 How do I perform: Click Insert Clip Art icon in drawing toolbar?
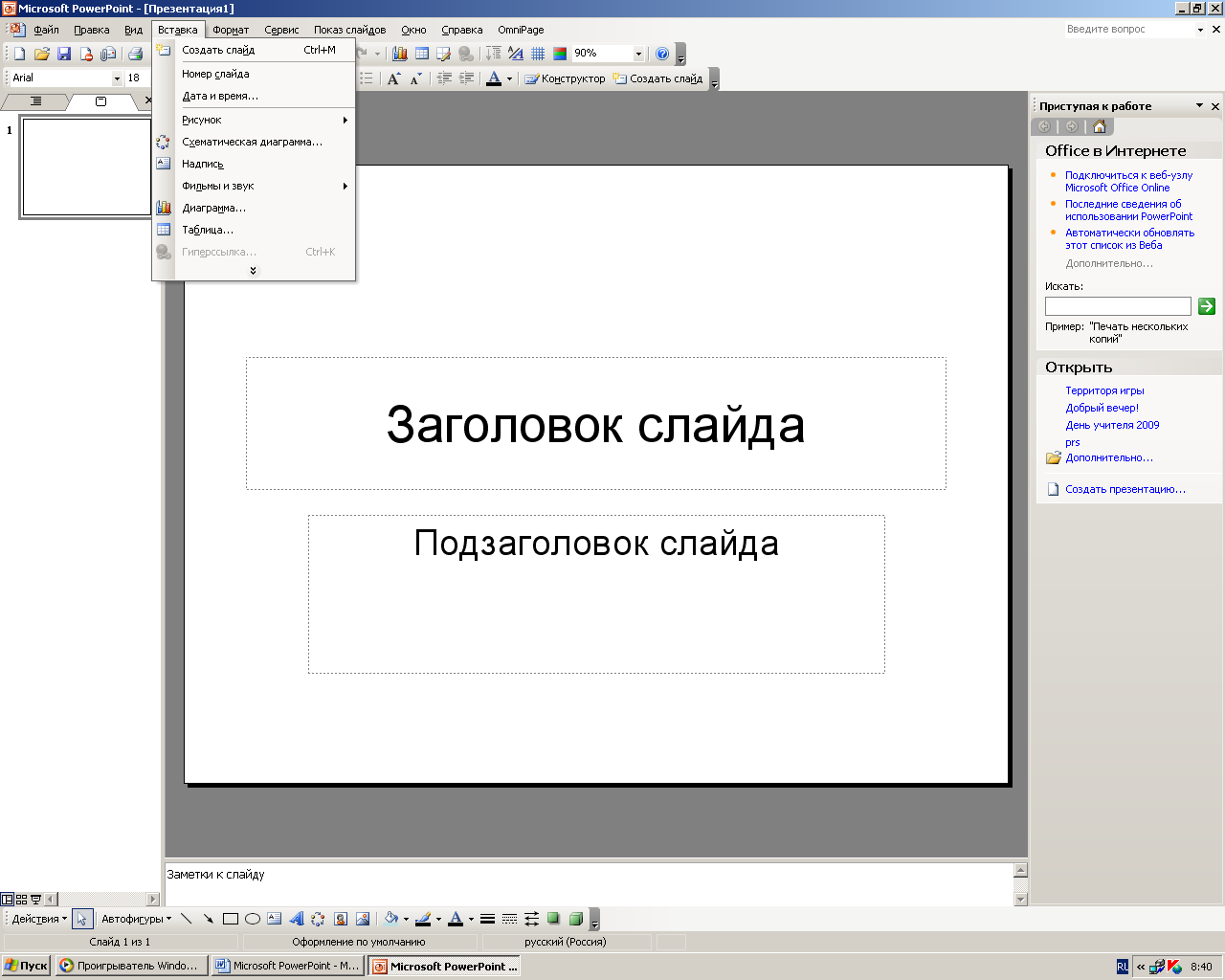[x=341, y=919]
